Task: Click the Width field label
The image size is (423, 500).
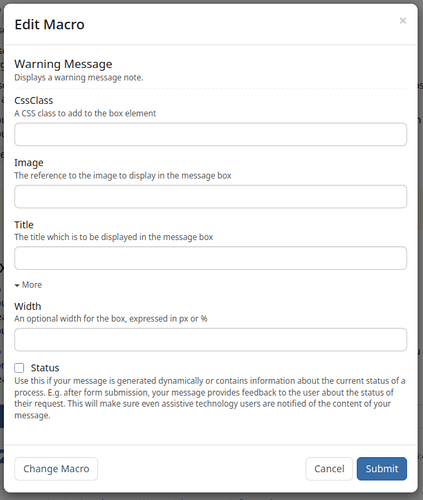Action: click(28, 306)
